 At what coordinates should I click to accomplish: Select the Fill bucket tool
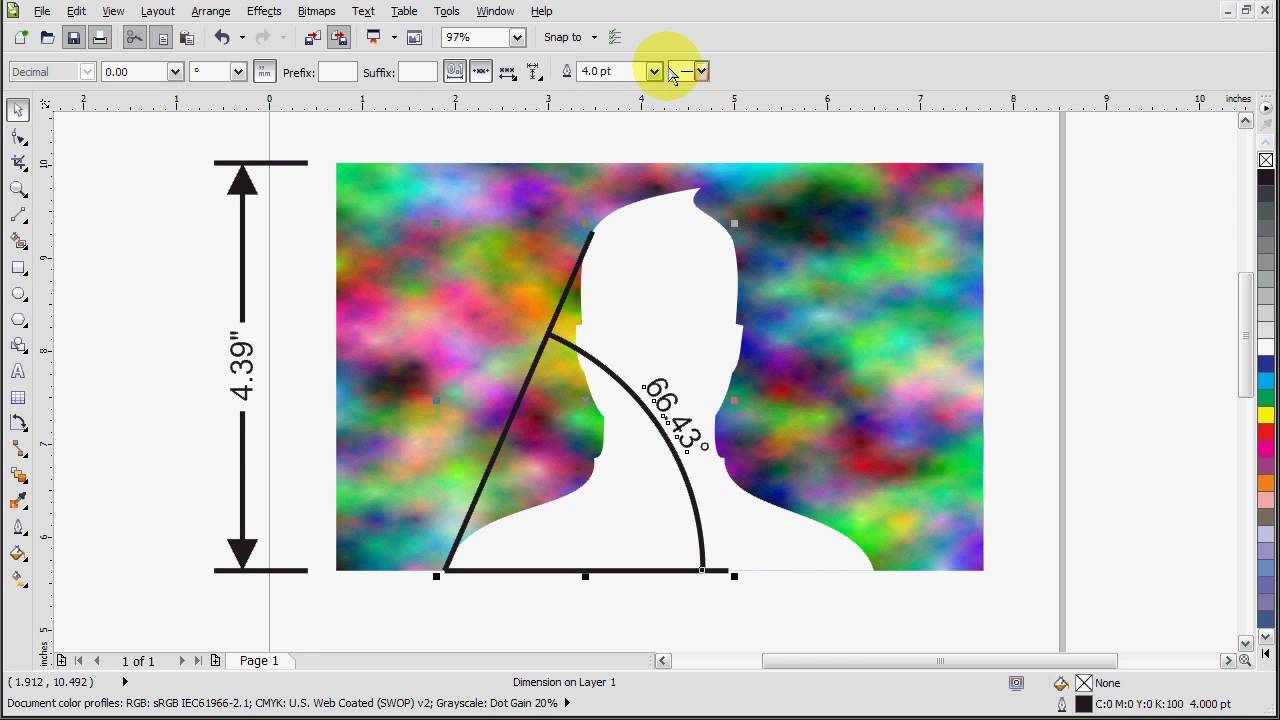tap(18, 553)
